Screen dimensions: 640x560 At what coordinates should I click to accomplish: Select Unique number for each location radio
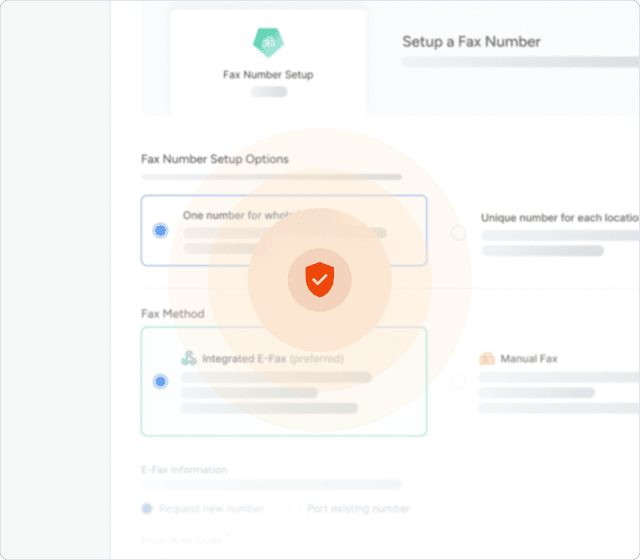coord(458,233)
